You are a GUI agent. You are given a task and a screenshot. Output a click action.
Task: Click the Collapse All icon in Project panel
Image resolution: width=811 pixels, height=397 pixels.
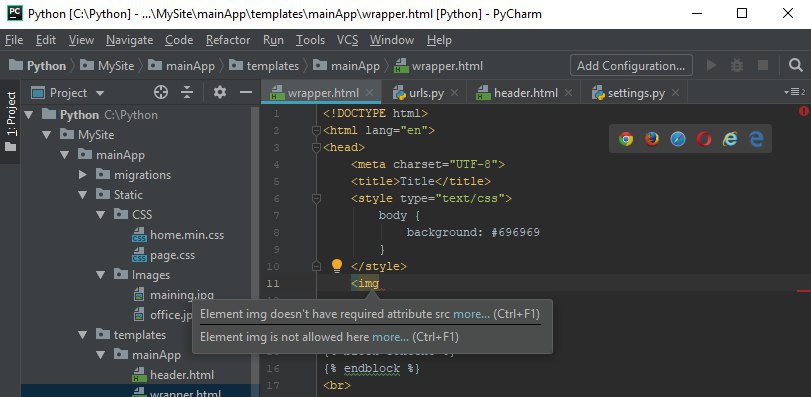[187, 93]
